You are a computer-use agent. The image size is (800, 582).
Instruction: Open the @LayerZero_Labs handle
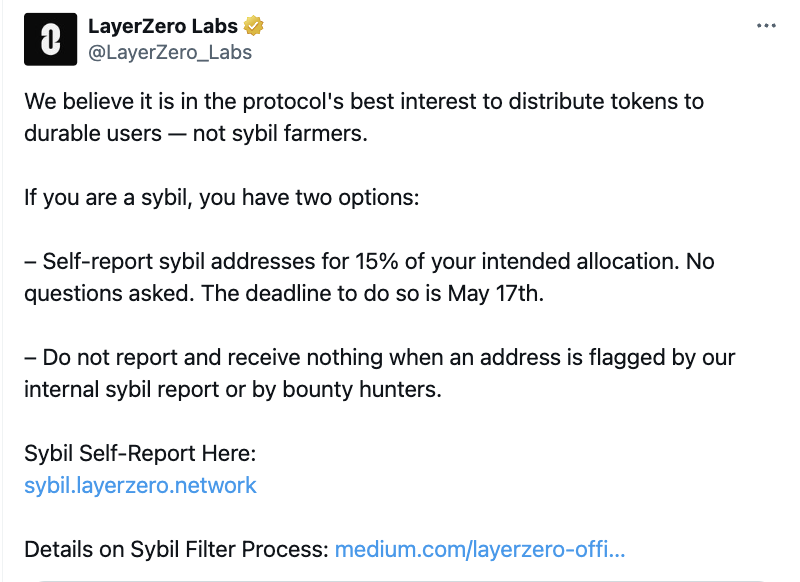(x=170, y=52)
